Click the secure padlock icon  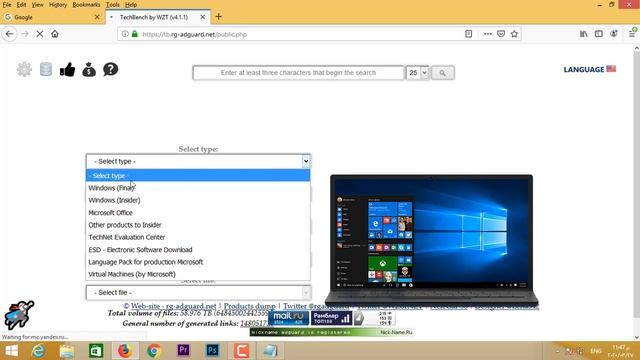(135, 34)
